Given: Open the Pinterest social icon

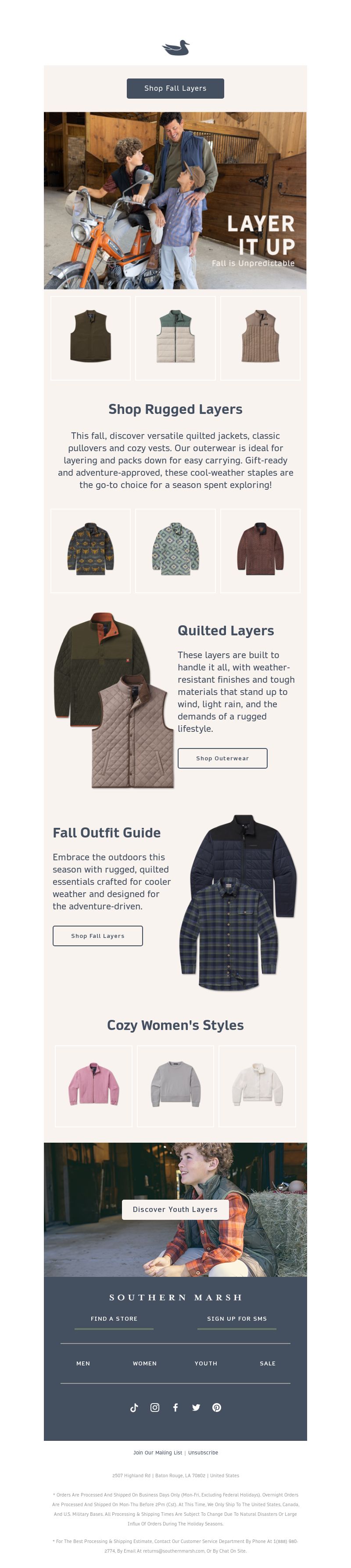Looking at the screenshot, I should [217, 1408].
